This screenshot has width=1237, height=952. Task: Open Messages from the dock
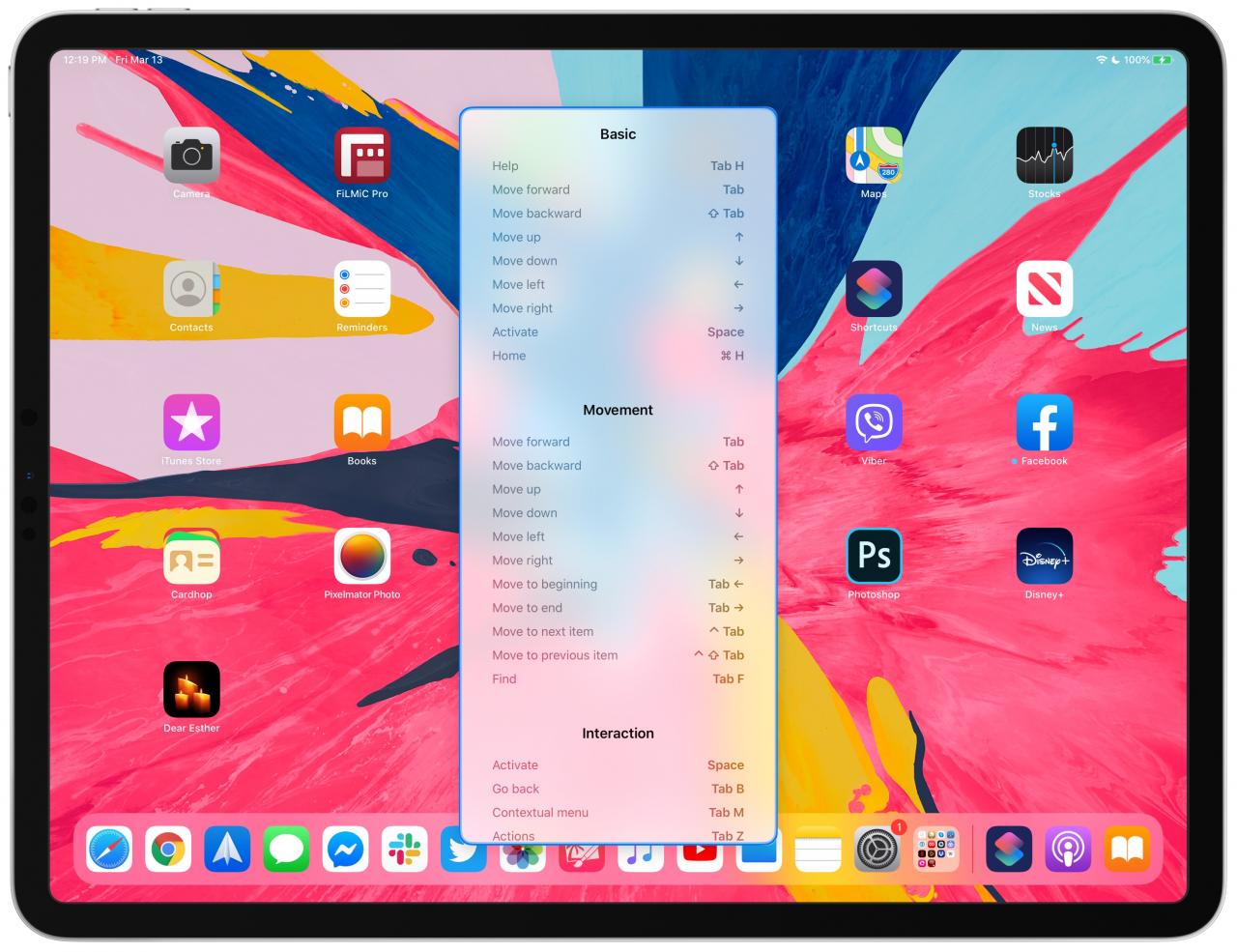(x=287, y=851)
